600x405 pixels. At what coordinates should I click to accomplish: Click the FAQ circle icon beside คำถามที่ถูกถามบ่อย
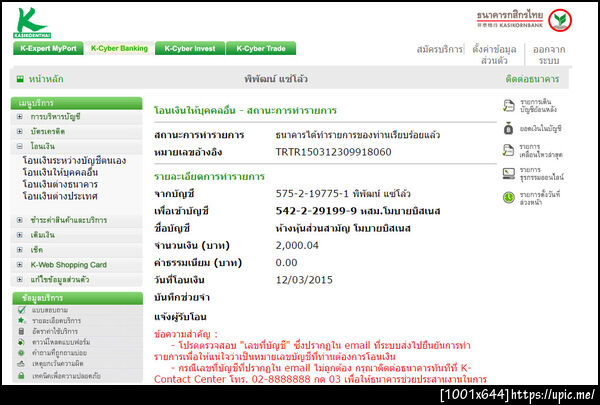pos(21,353)
